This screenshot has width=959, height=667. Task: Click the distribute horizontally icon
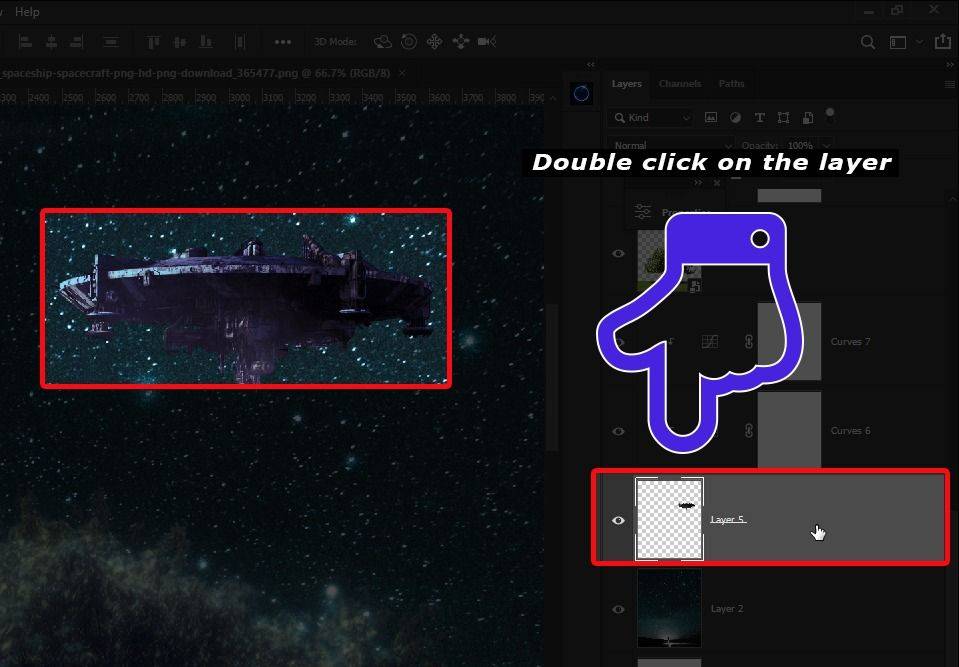240,42
